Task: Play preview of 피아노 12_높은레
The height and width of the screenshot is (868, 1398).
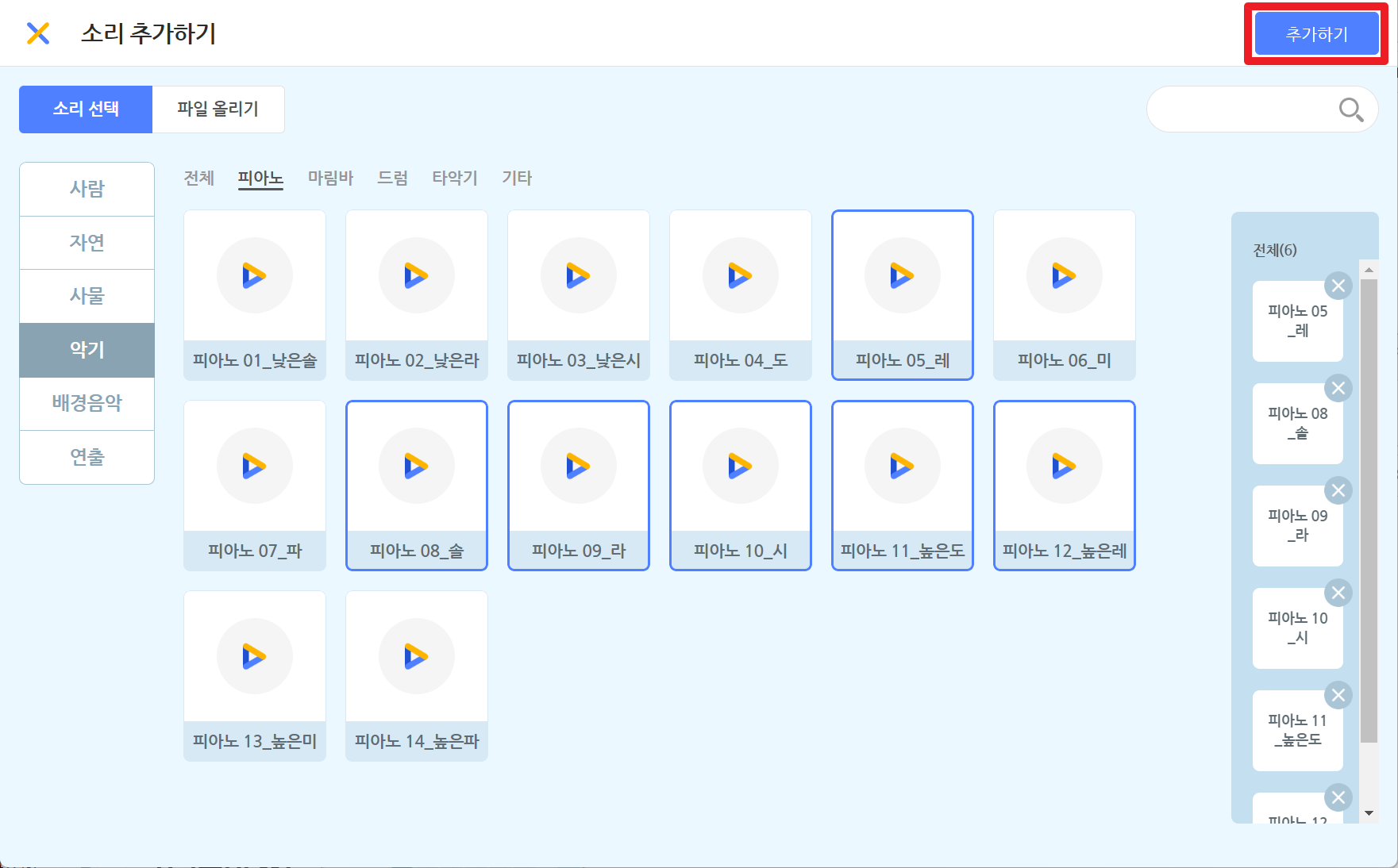Action: tap(1065, 466)
